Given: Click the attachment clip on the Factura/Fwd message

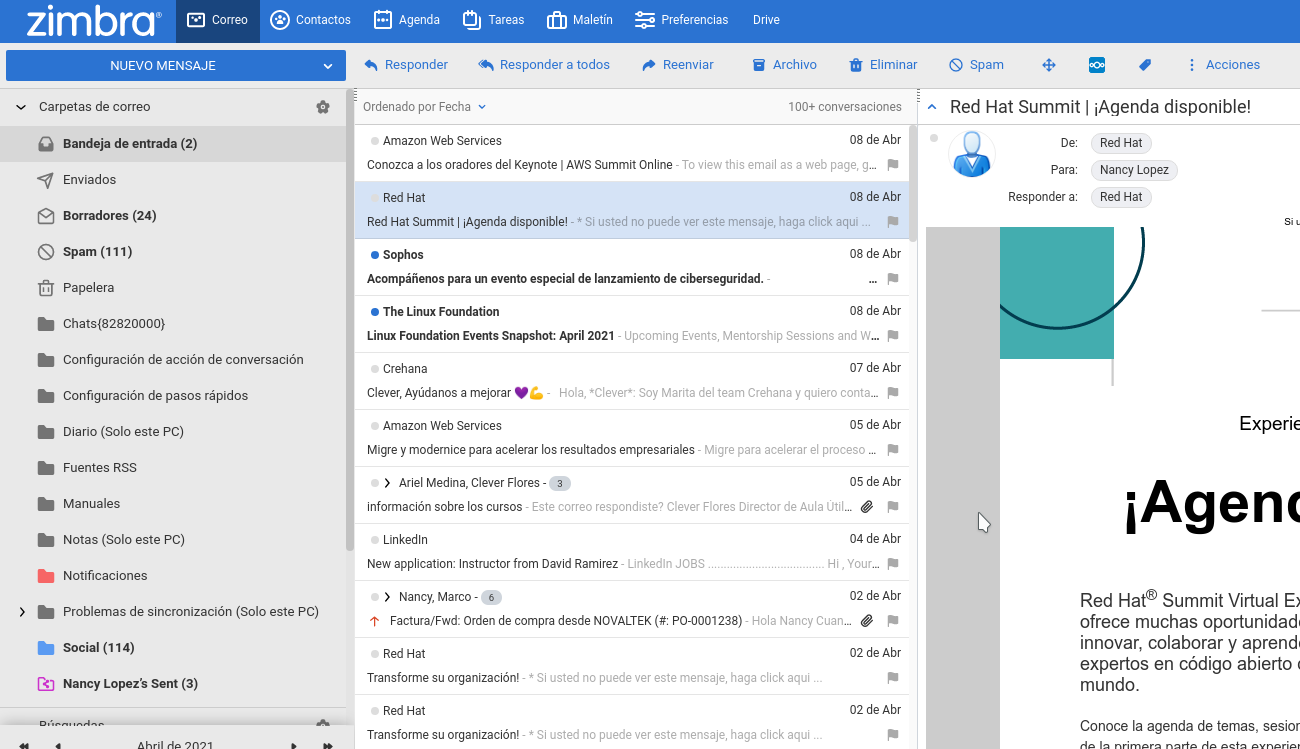Looking at the screenshot, I should click(867, 621).
